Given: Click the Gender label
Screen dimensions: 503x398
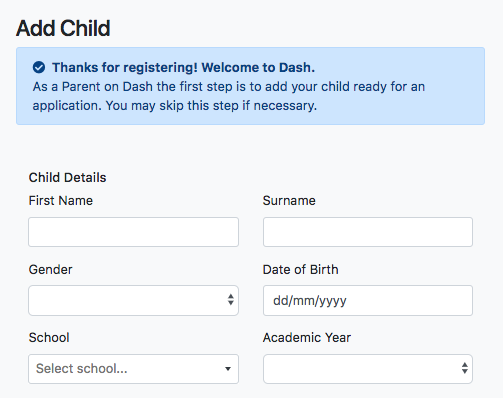Looking at the screenshot, I should click(x=50, y=269).
